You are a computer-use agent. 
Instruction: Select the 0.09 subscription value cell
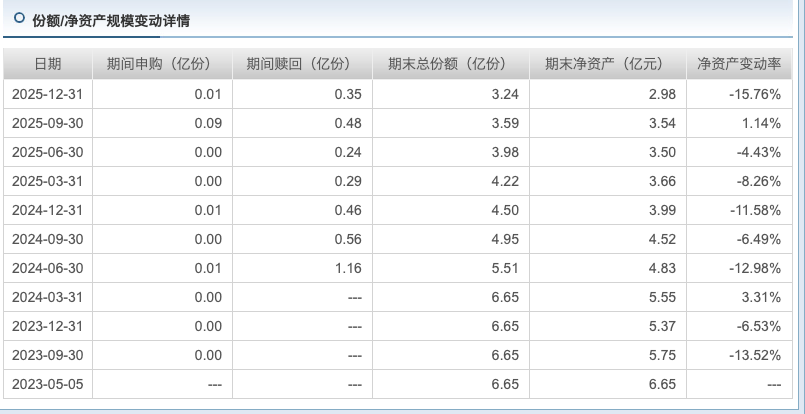[x=208, y=123]
